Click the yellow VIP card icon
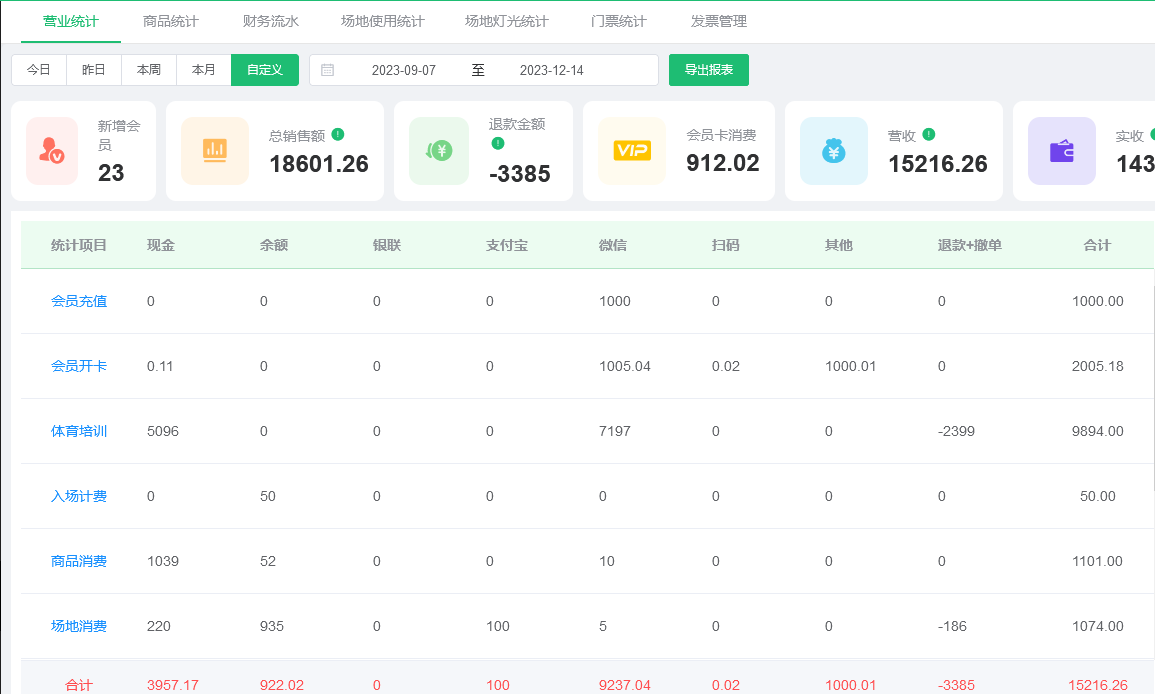 pyautogui.click(x=632, y=151)
